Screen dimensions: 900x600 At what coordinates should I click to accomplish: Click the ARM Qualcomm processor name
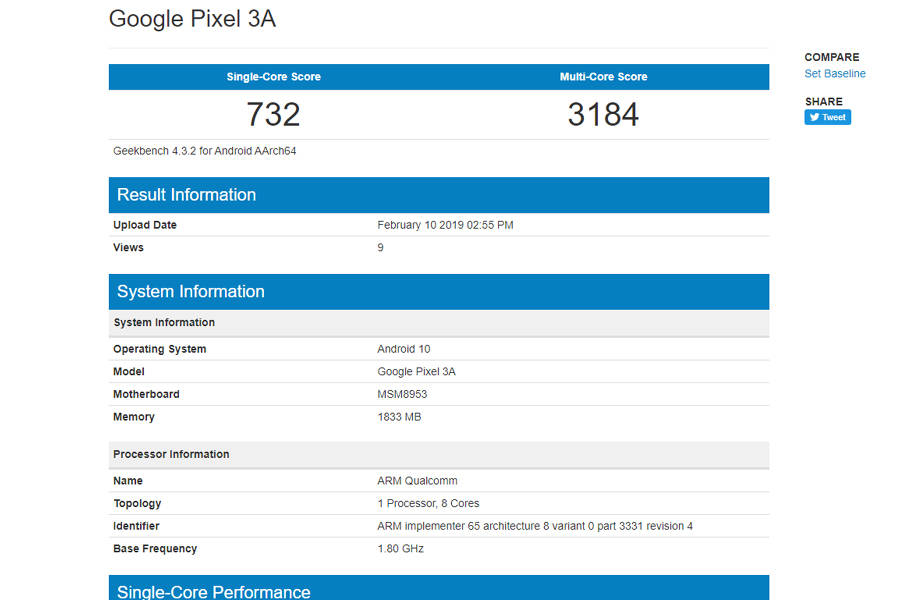[x=417, y=480]
